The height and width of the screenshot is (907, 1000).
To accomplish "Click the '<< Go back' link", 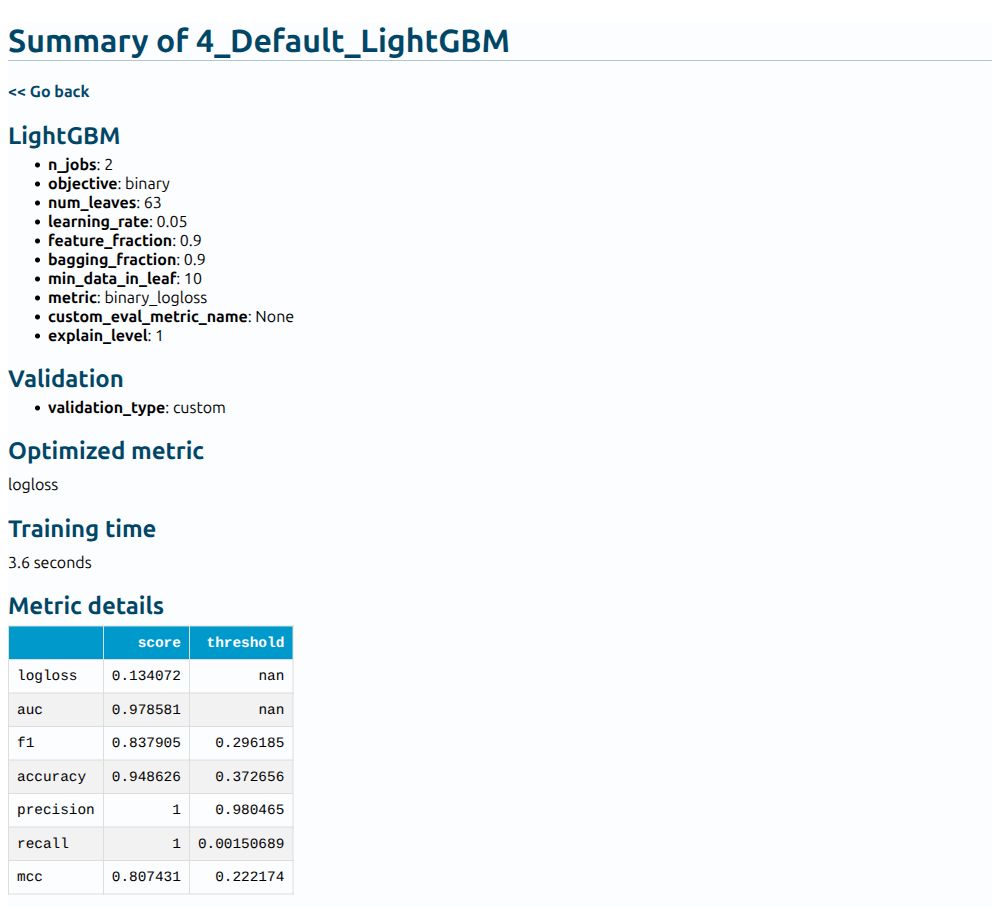I will [48, 92].
